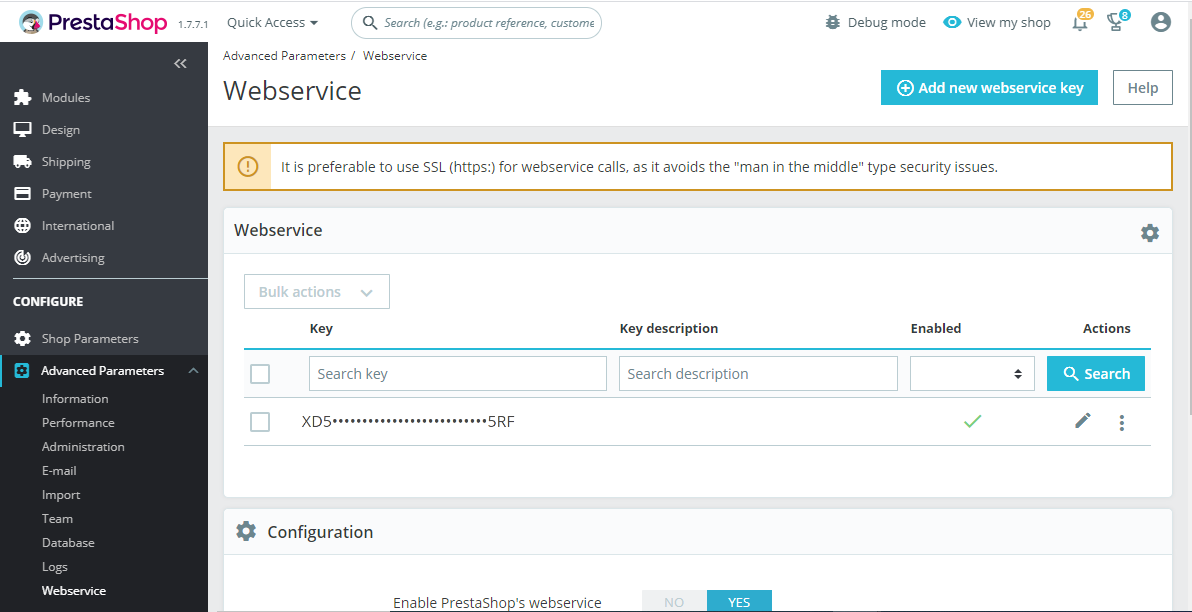Click Advanced Parameters breadcrumb link
The image size is (1192, 612).
(x=284, y=55)
